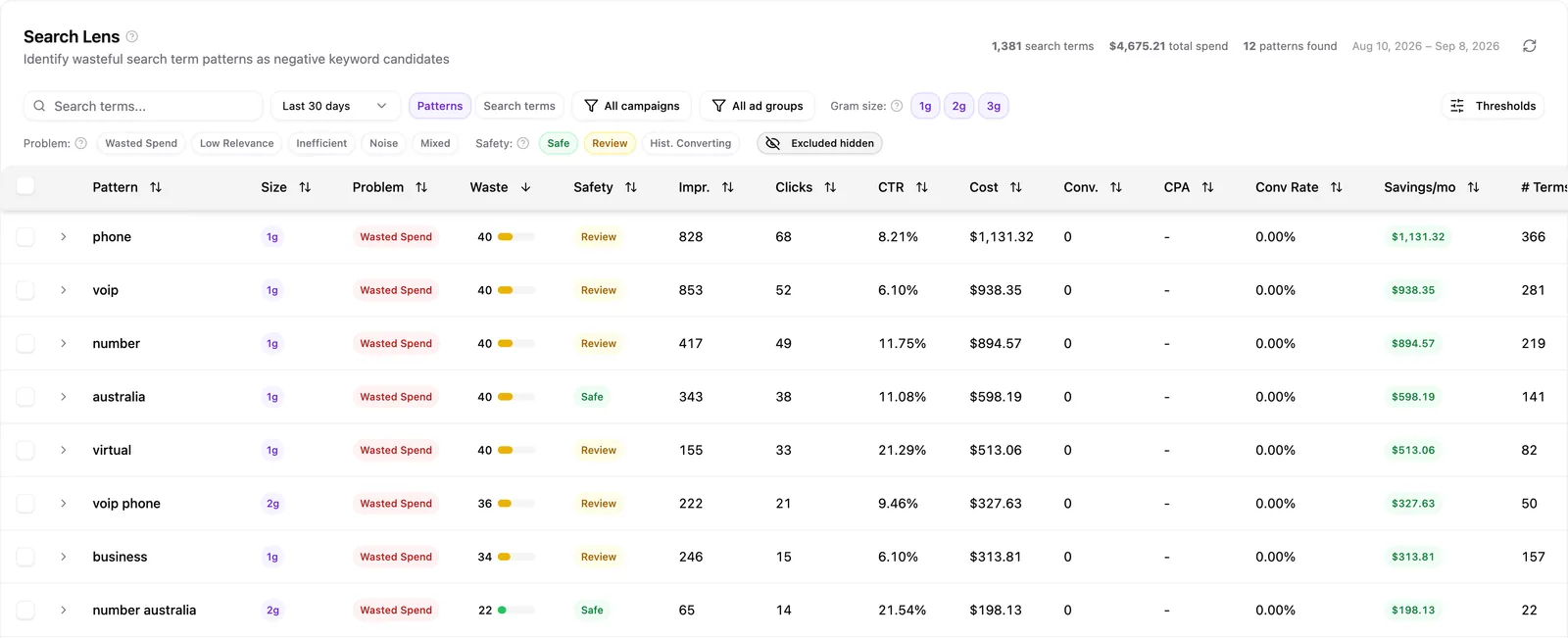Open the Last 30 days date dropdown
Image resolution: width=1568 pixels, height=638 pixels.
pos(335,106)
